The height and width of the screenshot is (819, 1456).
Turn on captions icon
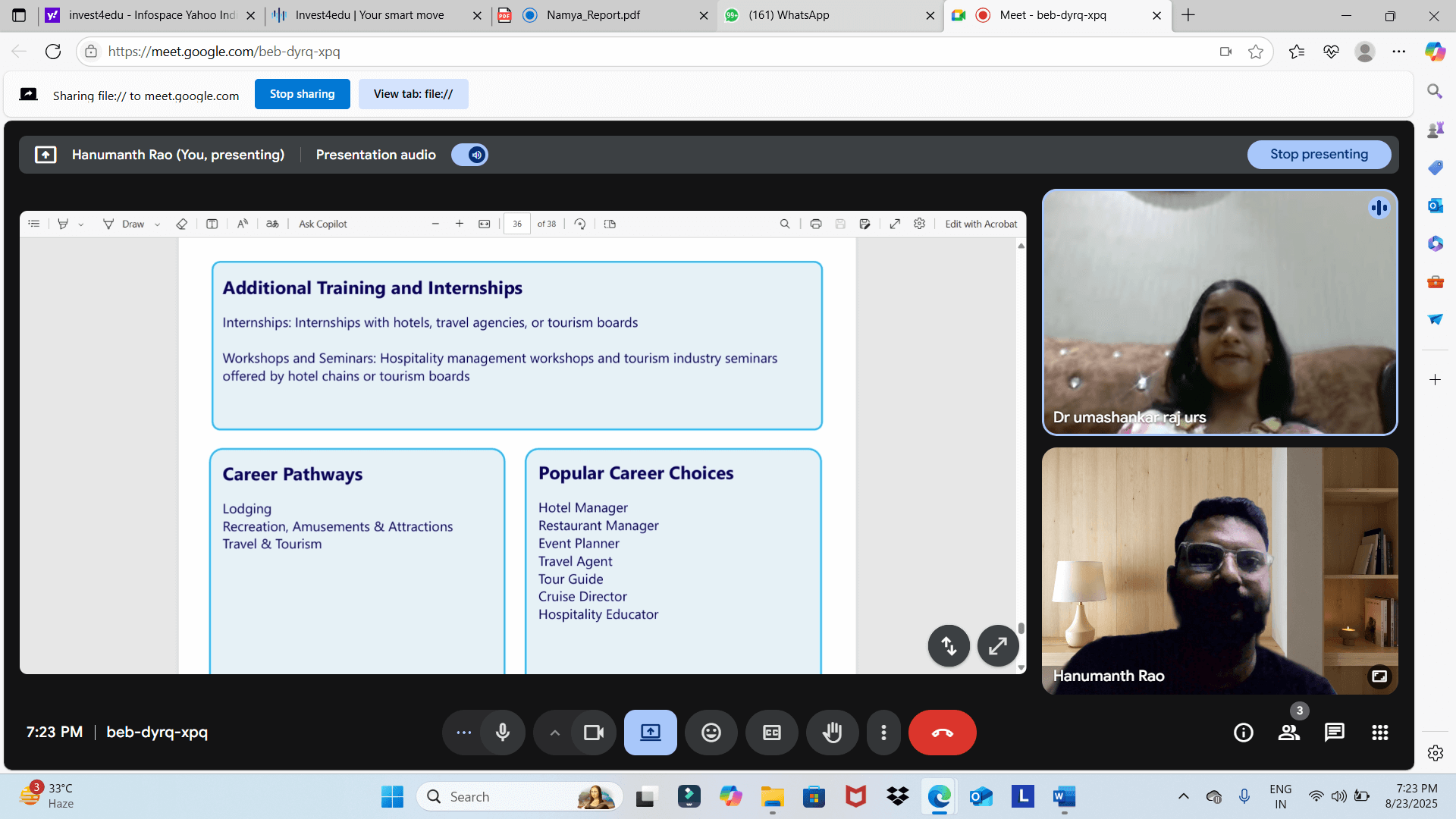(771, 733)
